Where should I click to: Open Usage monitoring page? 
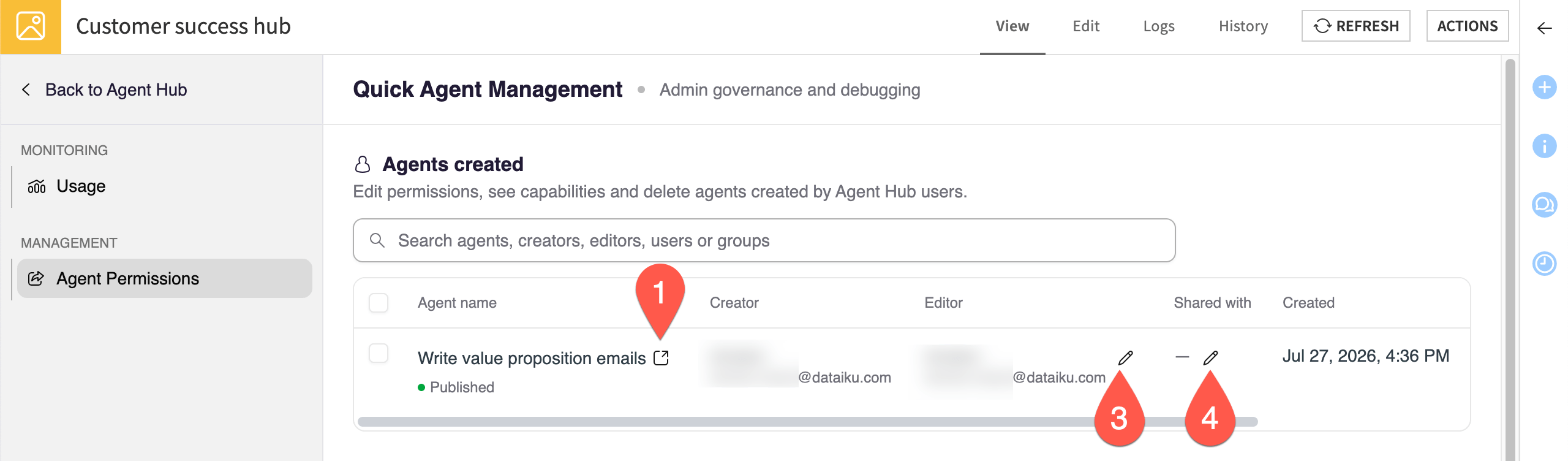click(81, 186)
